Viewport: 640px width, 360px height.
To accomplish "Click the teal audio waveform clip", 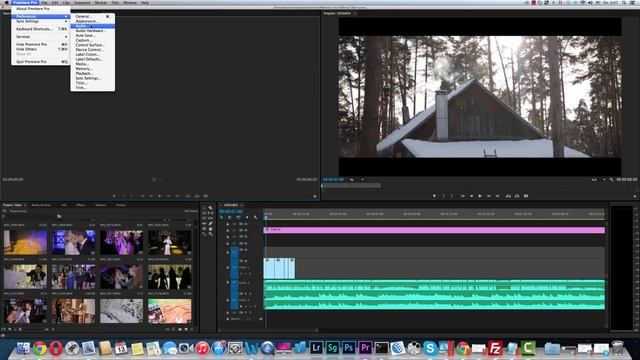I will pyautogui.click(x=434, y=295).
